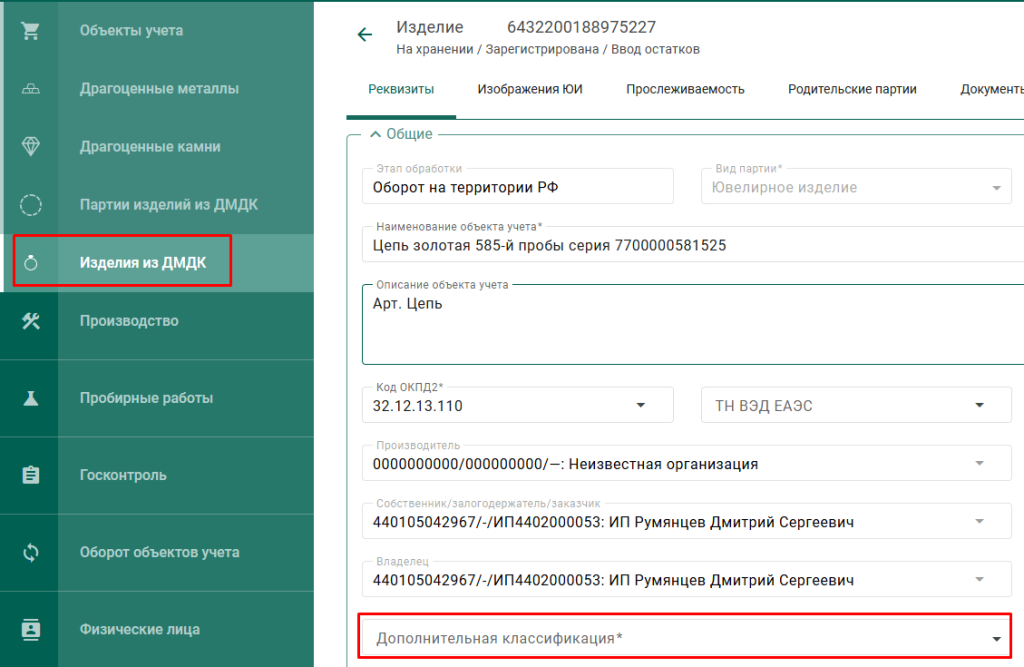The width and height of the screenshot is (1024, 667).
Task: Open Объекты учета menu item
Action: point(131,31)
